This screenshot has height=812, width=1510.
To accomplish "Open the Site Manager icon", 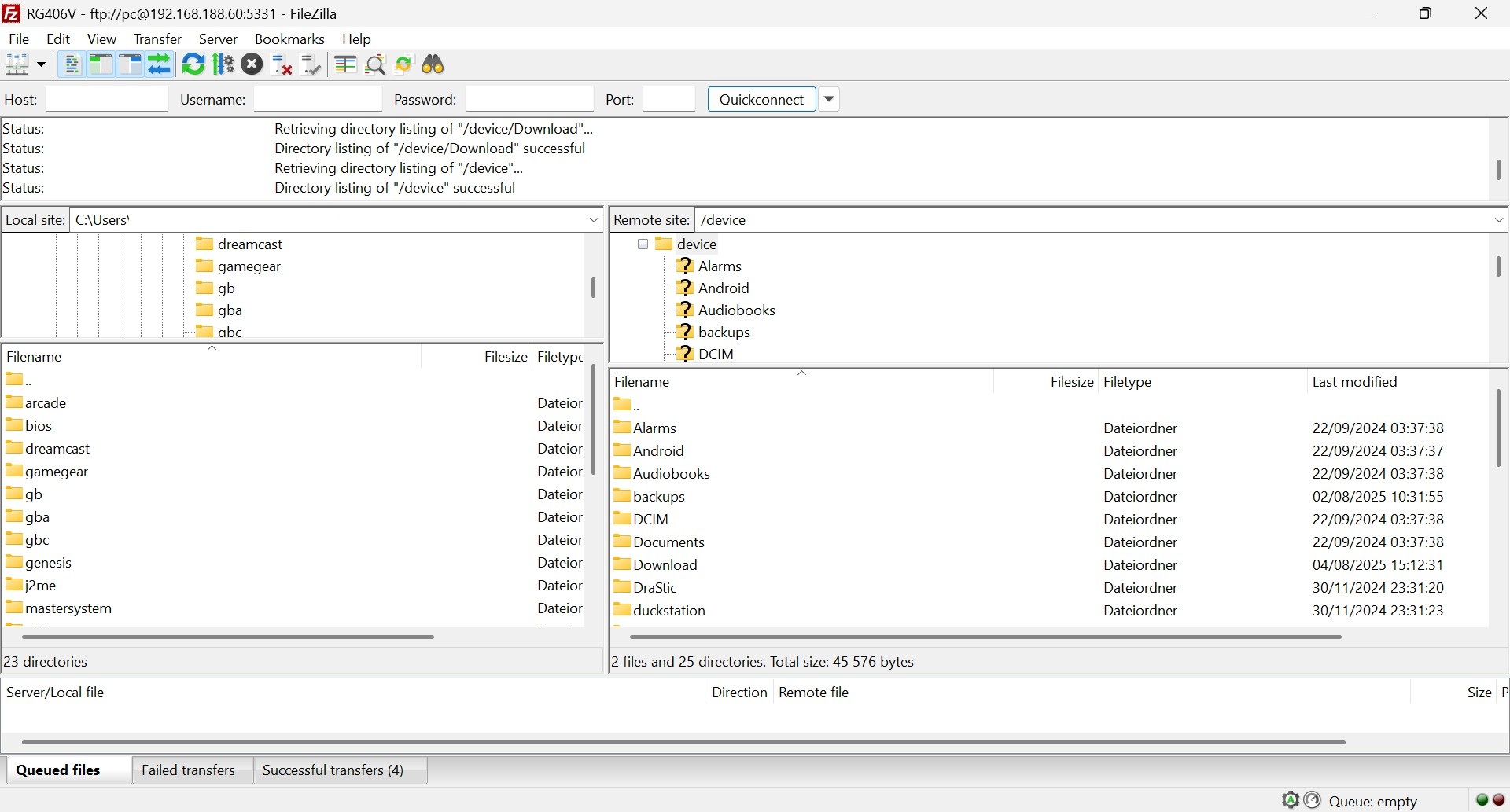I will [x=17, y=64].
